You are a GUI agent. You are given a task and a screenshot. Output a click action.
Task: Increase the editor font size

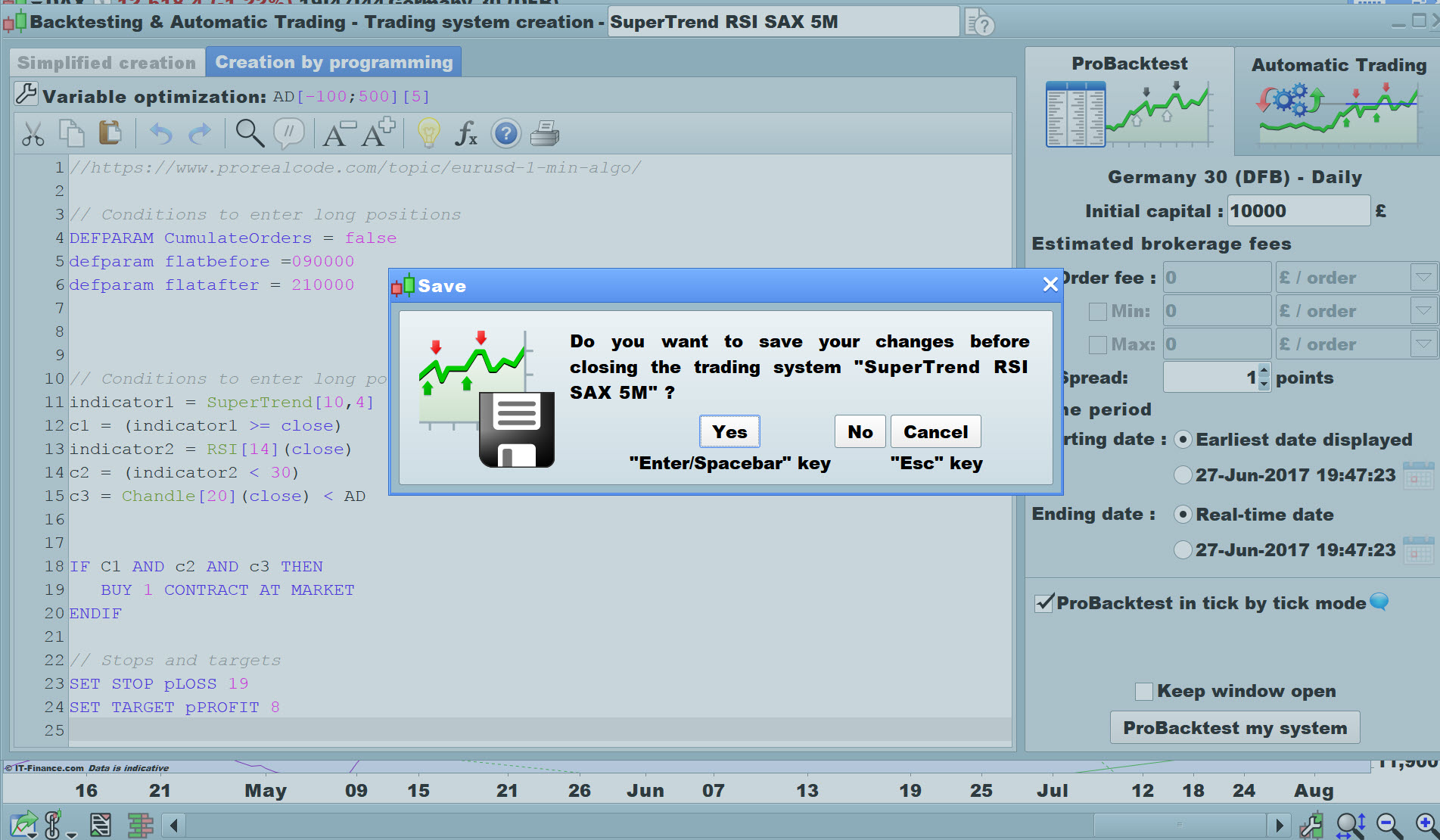[x=378, y=132]
